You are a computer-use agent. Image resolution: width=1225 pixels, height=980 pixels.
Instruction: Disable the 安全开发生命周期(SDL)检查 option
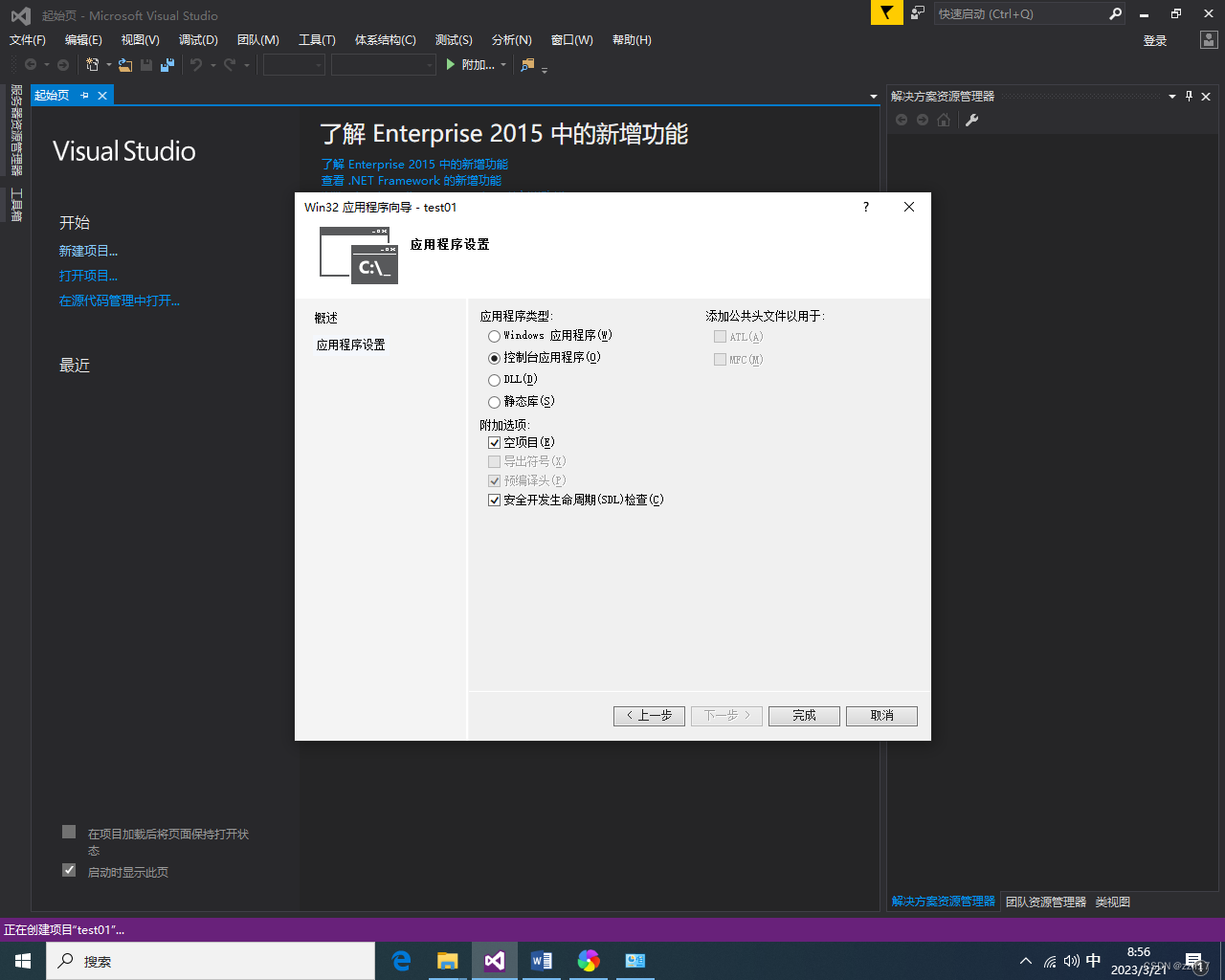(494, 500)
